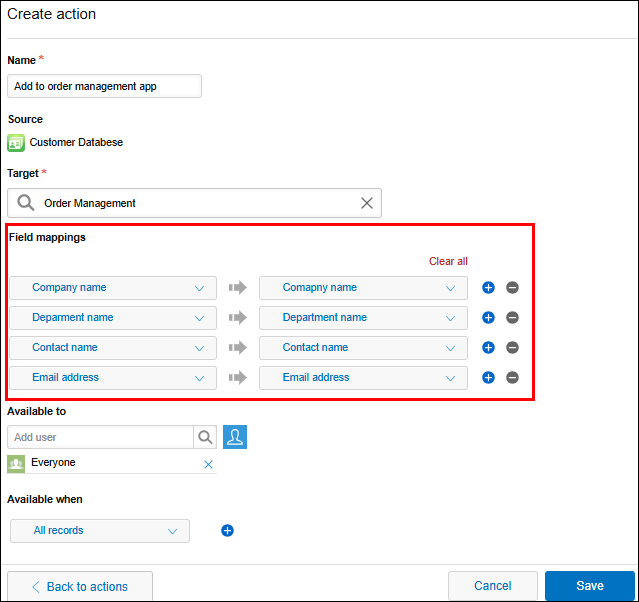
Task: Click the search icon next to Add user
Action: (205, 437)
